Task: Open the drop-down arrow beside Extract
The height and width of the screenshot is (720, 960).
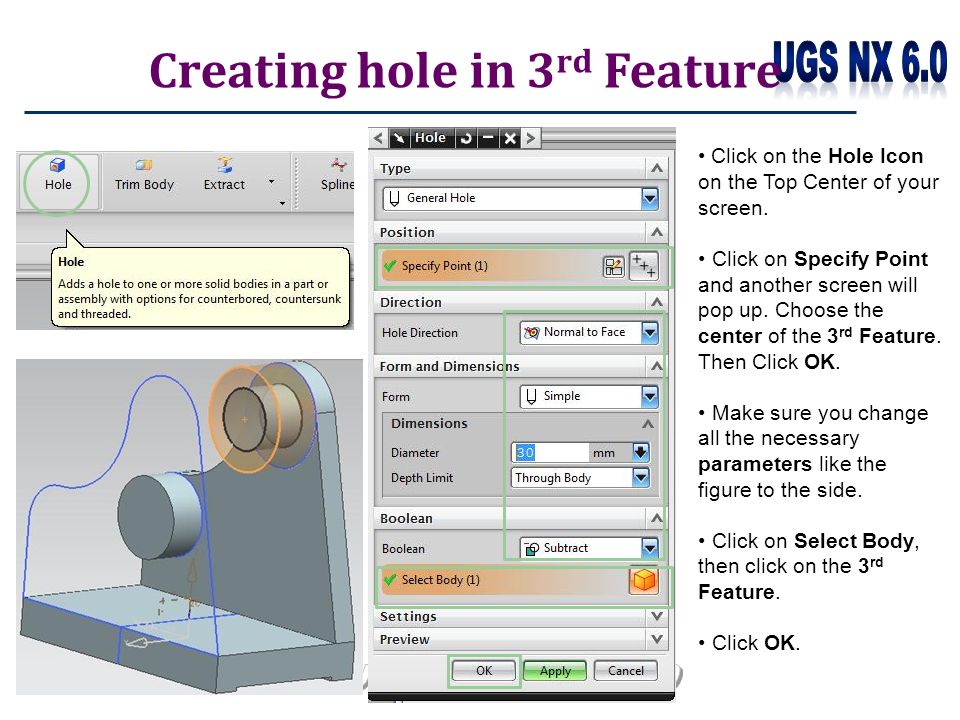Action: 271,181
